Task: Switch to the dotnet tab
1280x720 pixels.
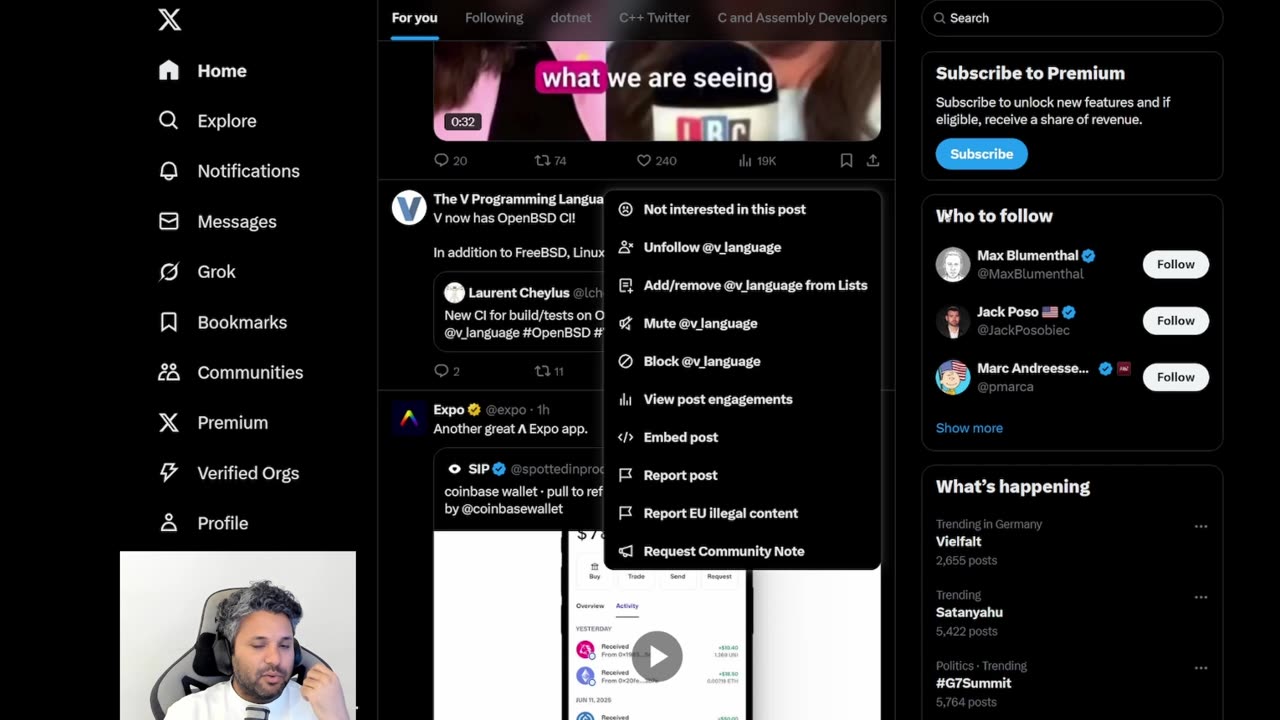Action: pos(571,18)
